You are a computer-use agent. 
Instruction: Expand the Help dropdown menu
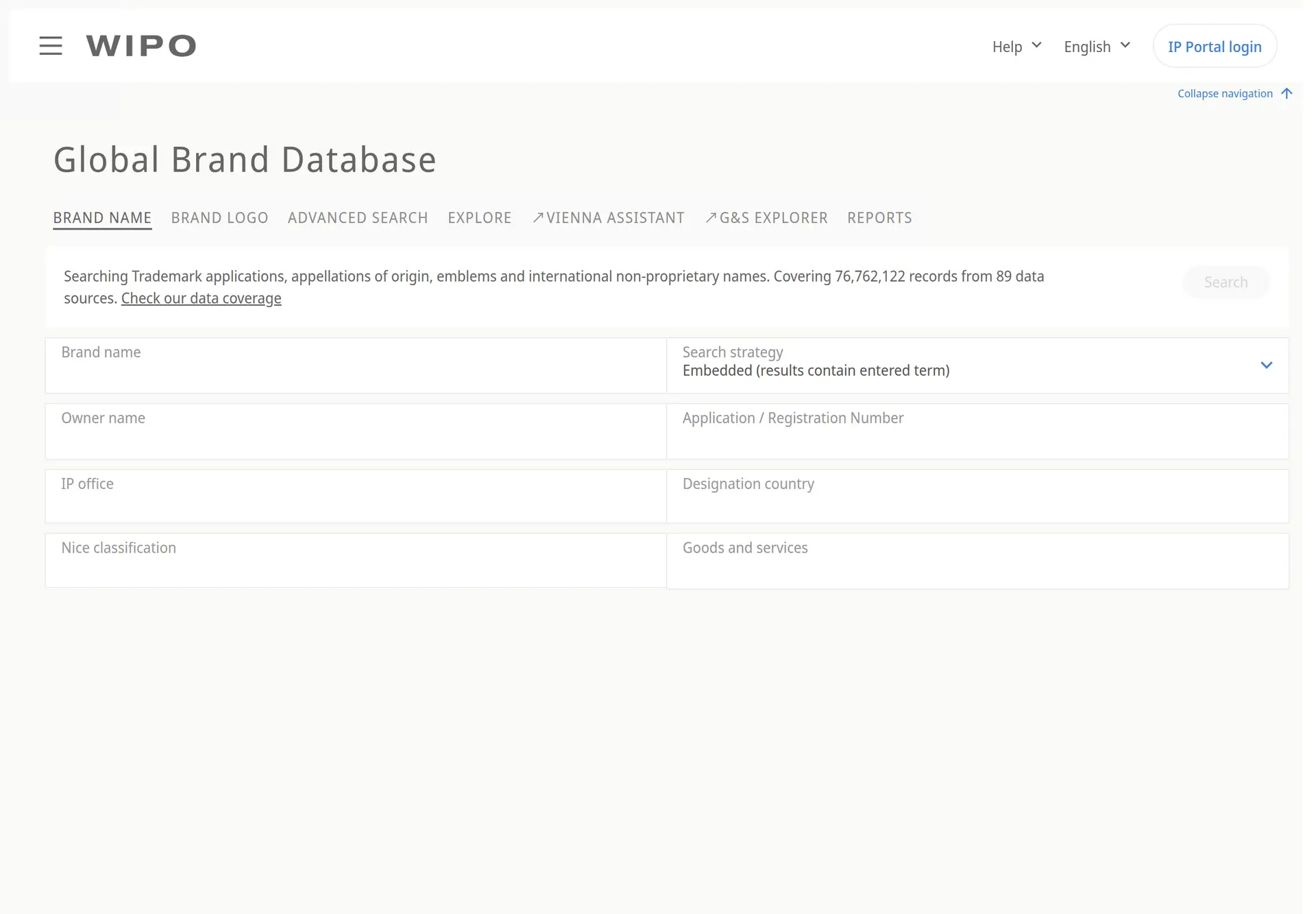click(1016, 47)
